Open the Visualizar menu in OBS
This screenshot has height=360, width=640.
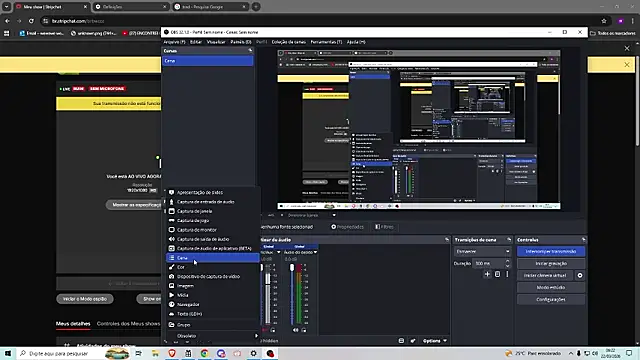pos(216,42)
